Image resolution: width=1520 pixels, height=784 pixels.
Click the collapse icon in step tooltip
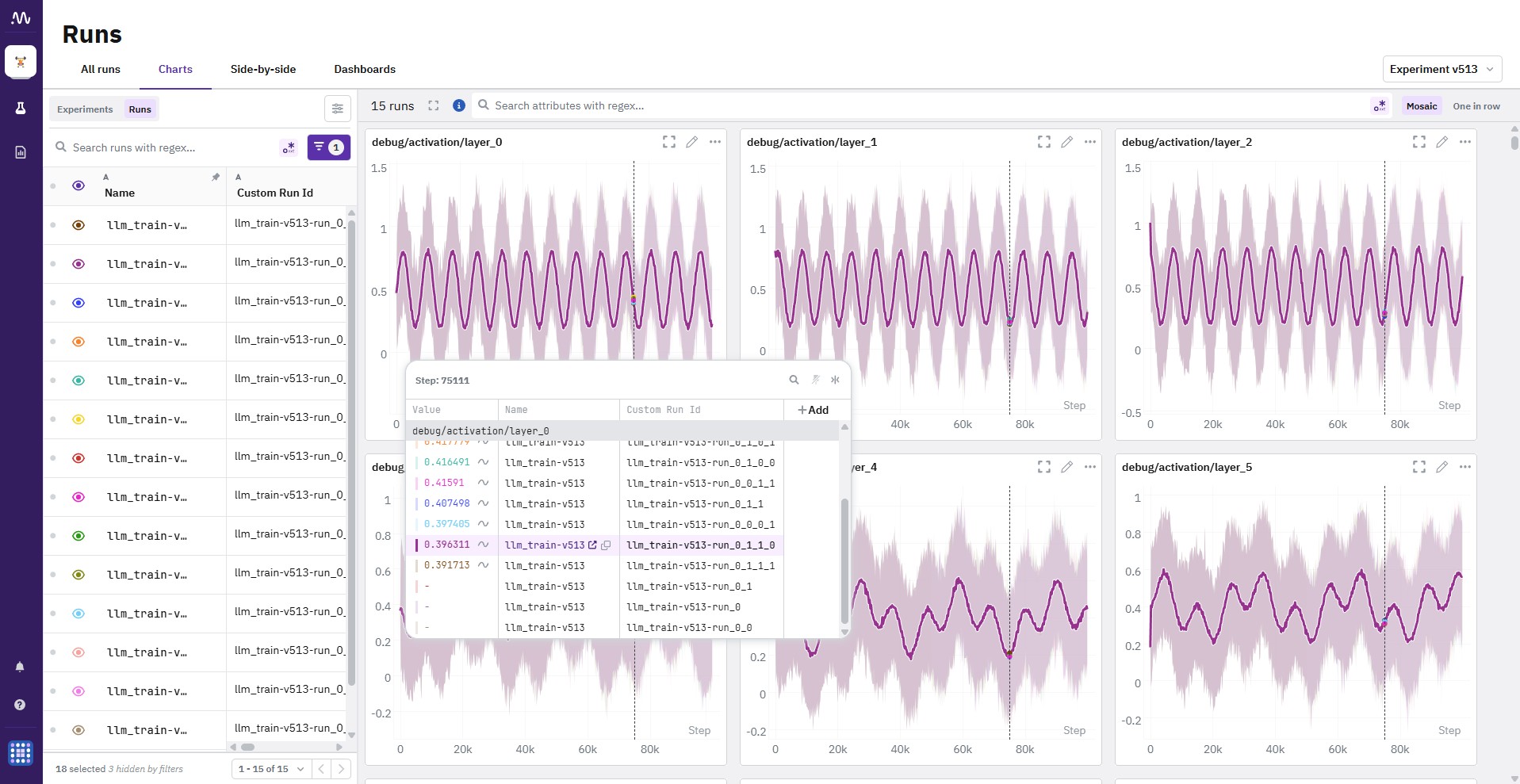[835, 380]
